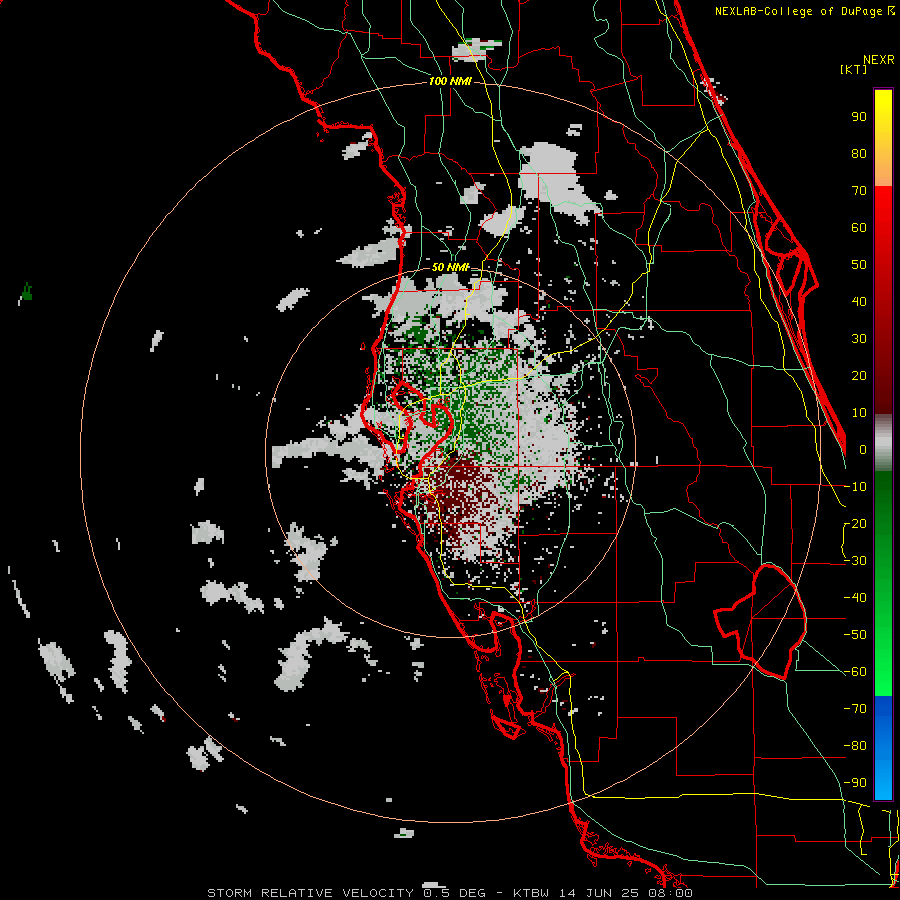Click the -80 scale label

[x=855, y=746]
